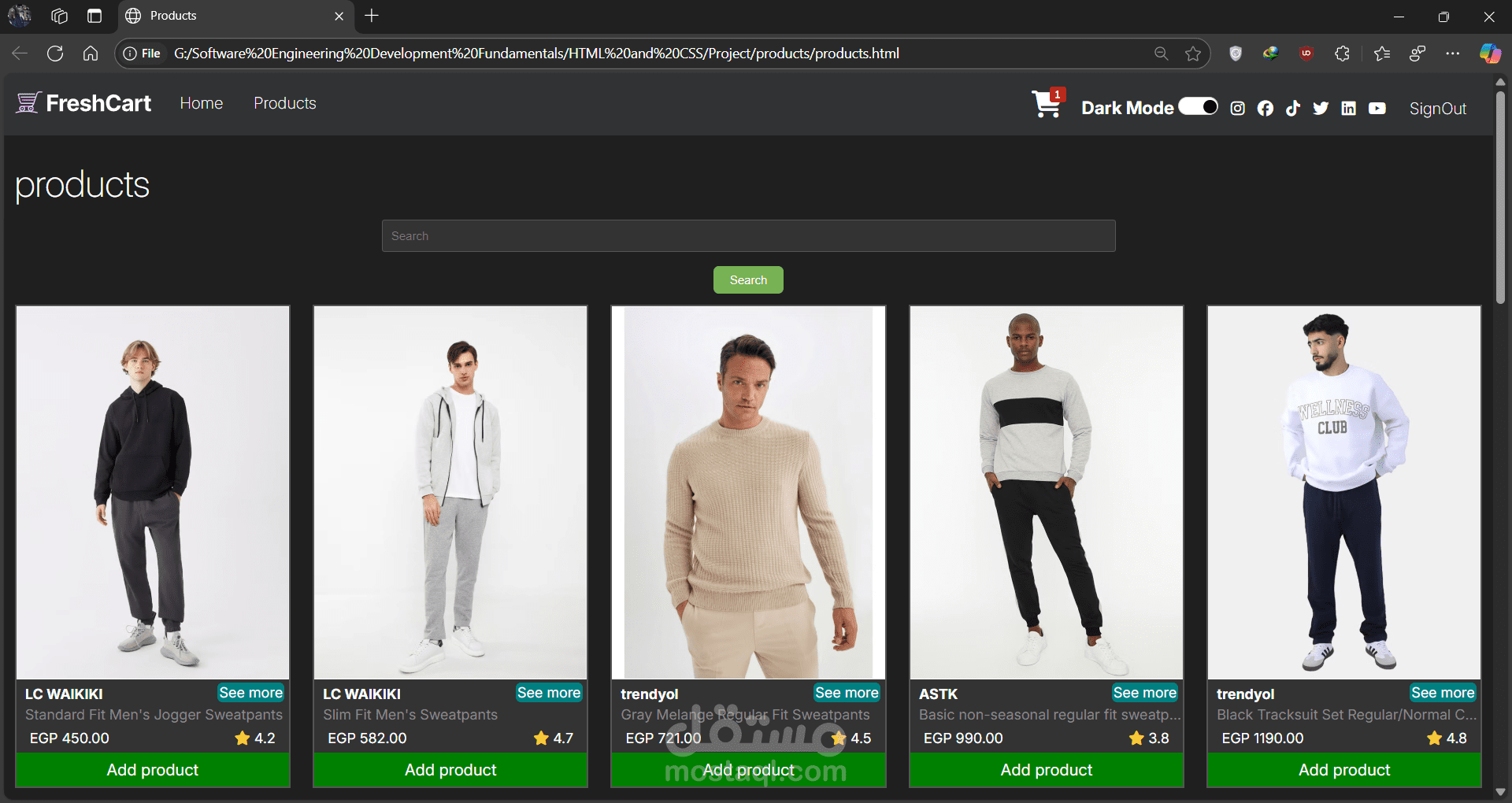The height and width of the screenshot is (803, 1512).
Task: Open the Copilot sidebar icon
Action: point(1490,54)
